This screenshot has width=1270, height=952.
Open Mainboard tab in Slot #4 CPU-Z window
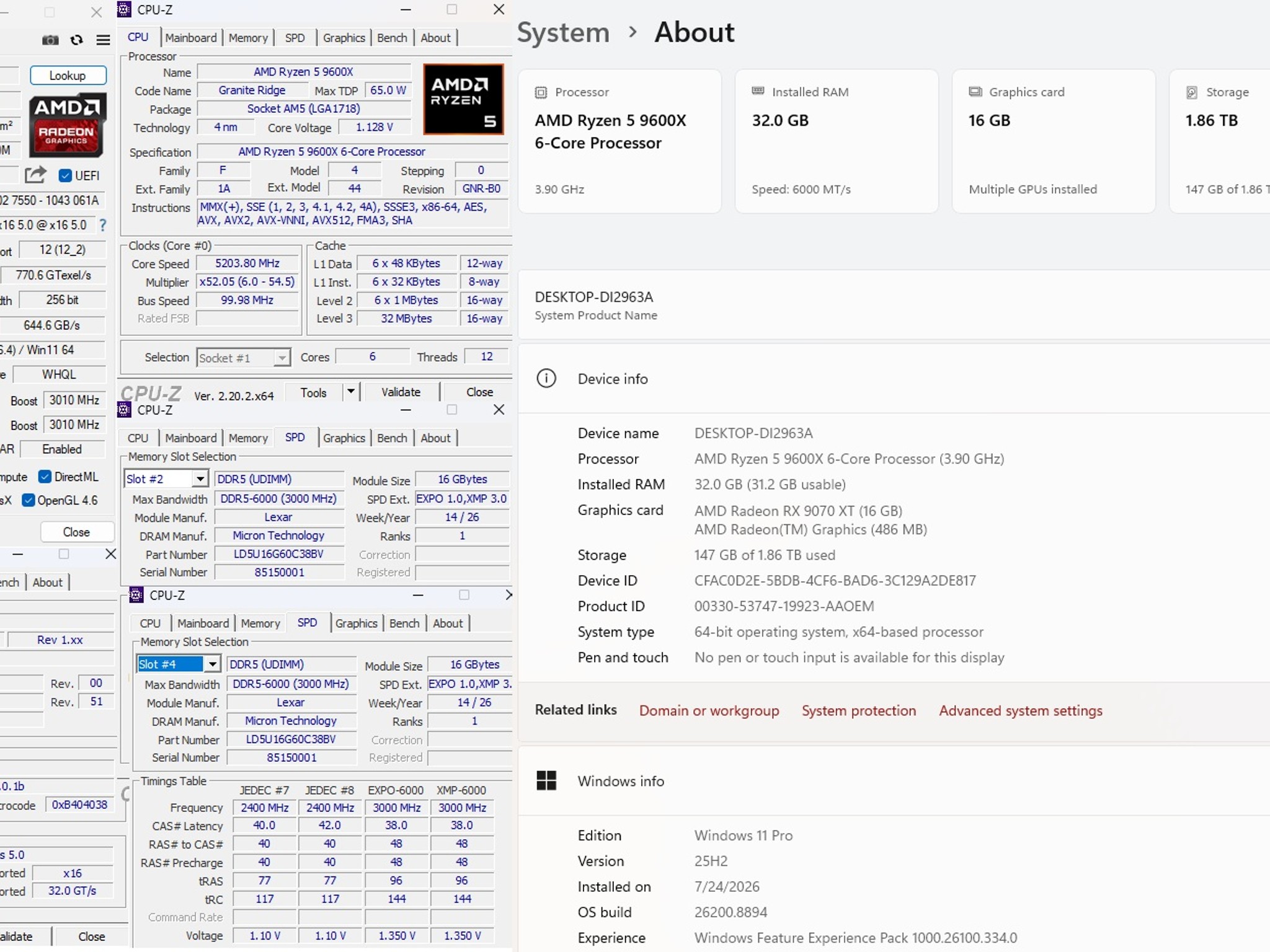(x=203, y=624)
